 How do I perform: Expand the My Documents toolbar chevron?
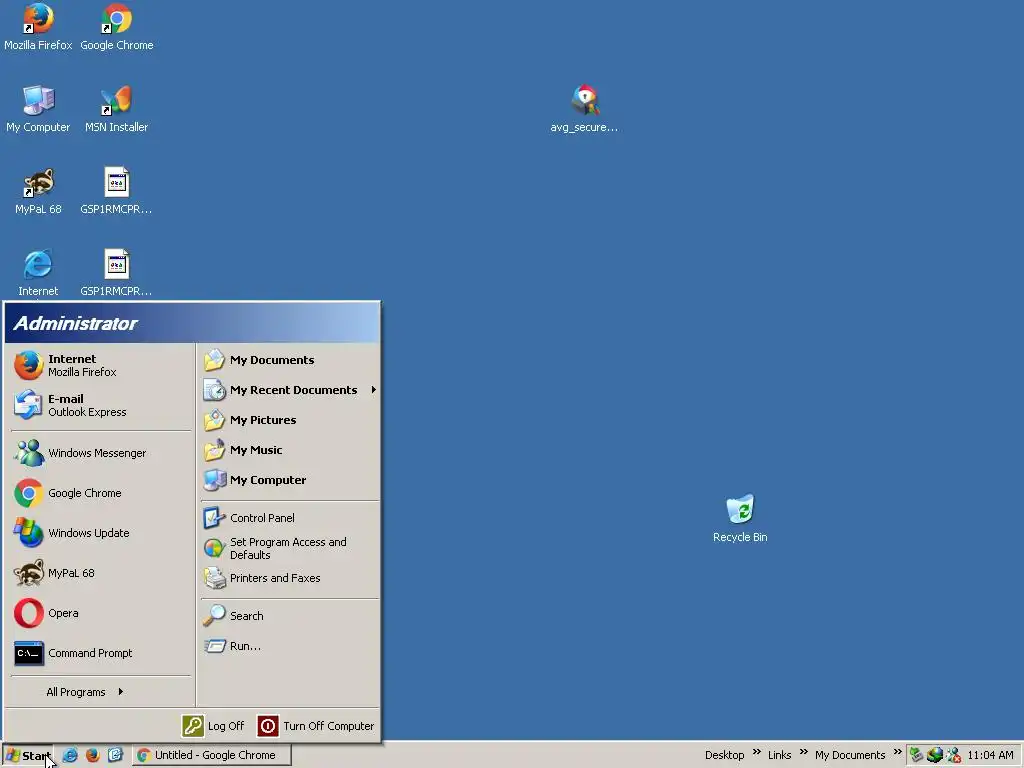coord(897,752)
